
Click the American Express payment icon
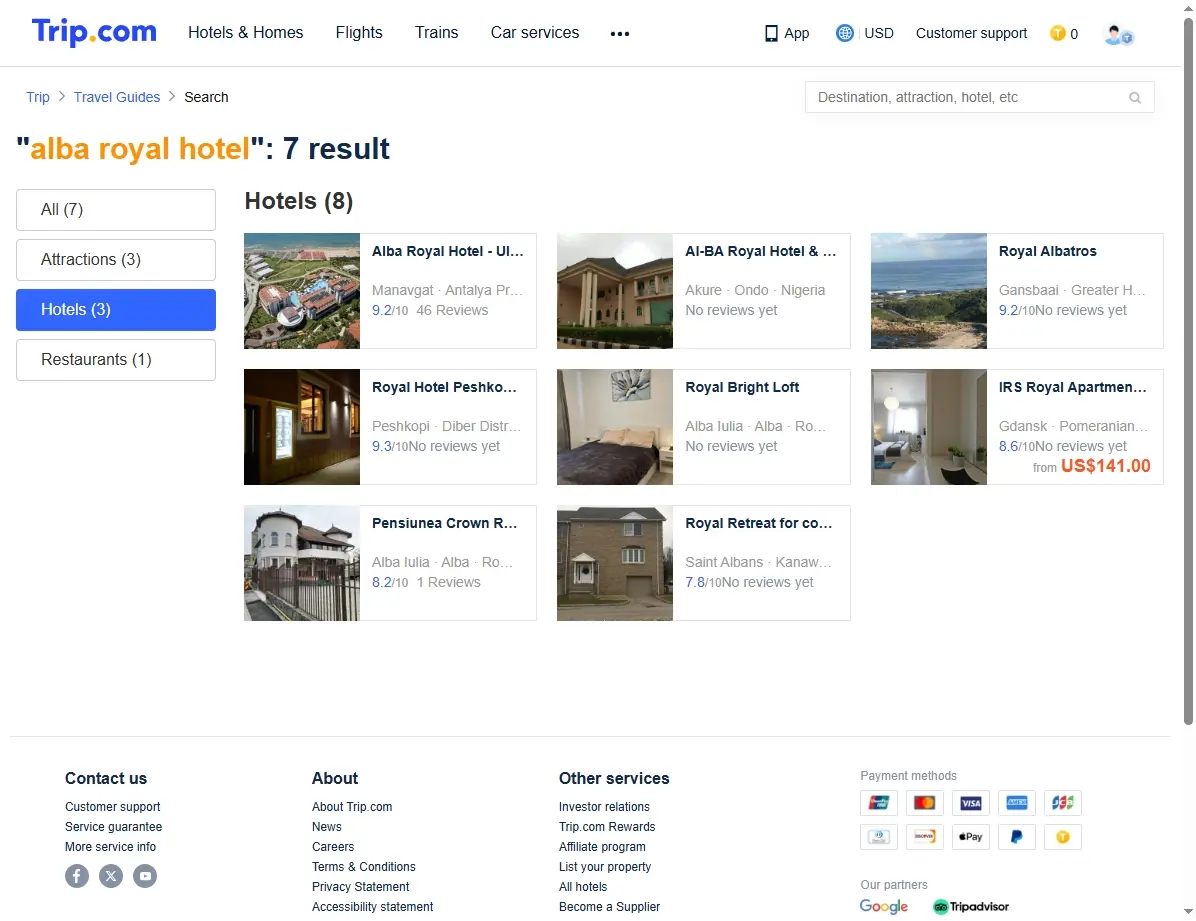(1017, 803)
